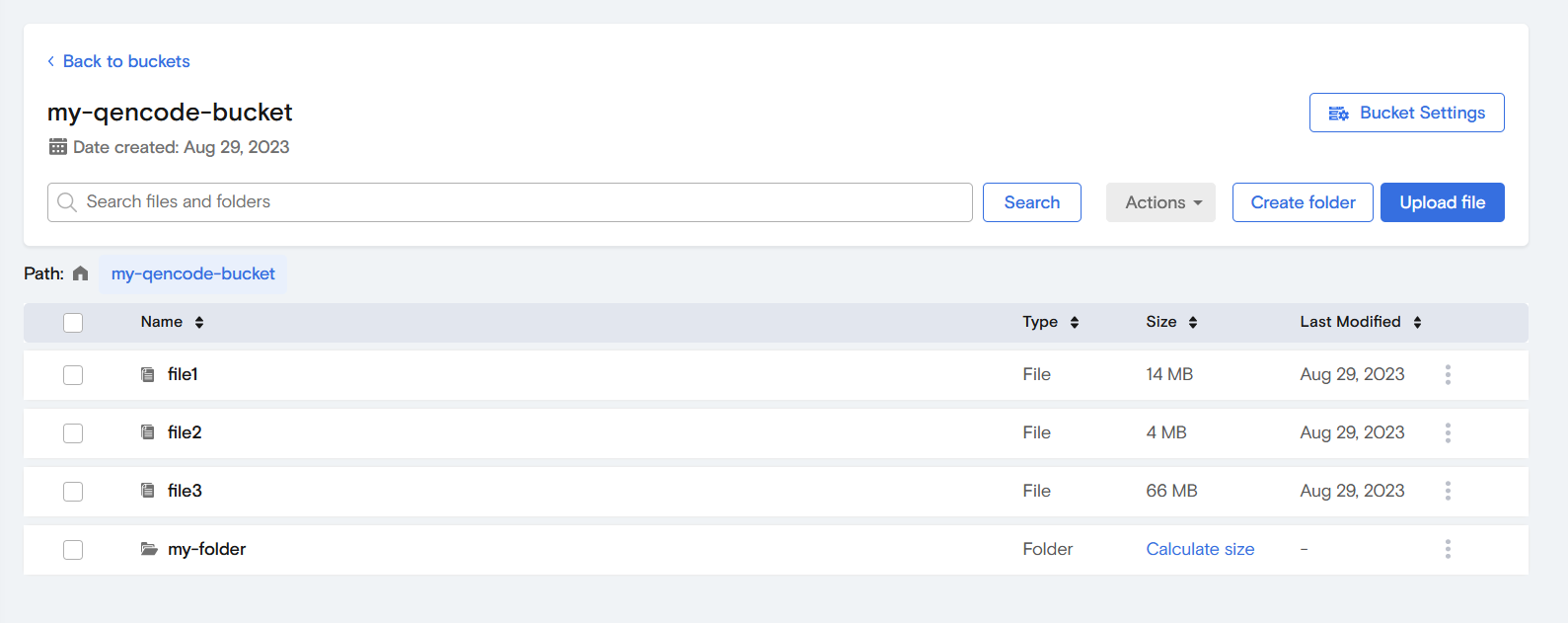Open the three-dot menu for file2
The height and width of the screenshot is (623, 1568).
[1447, 432]
